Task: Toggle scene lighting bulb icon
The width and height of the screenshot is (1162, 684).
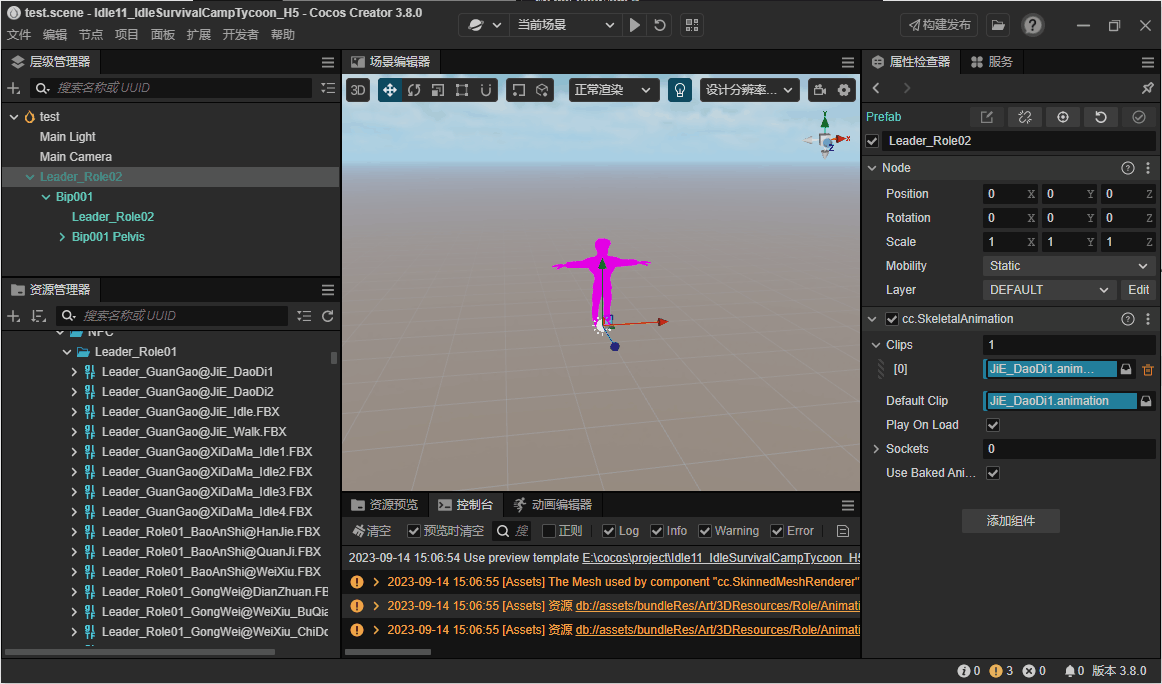Action: [x=680, y=90]
